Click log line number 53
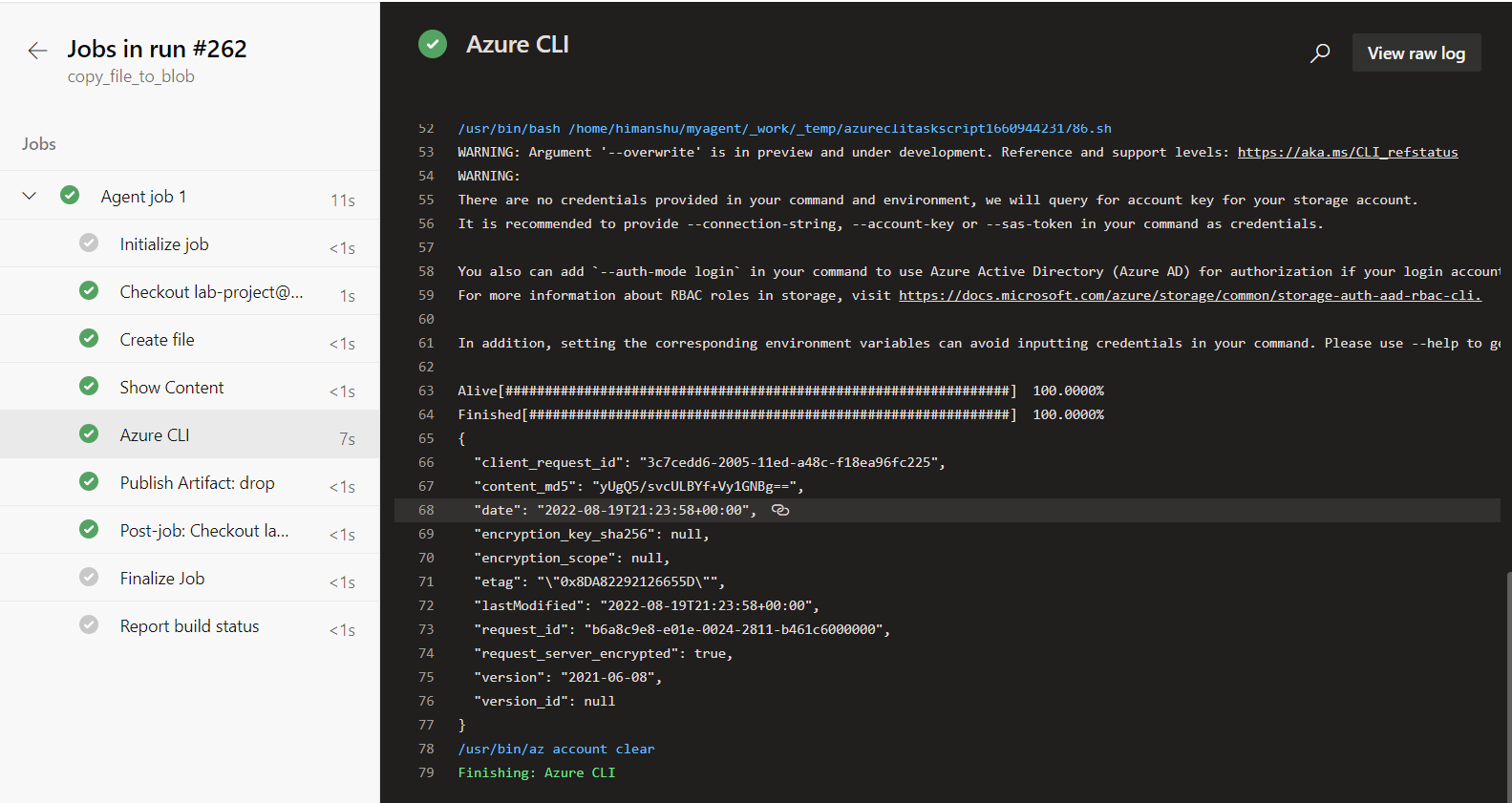Screen dimensions: 1512x803 426,152
